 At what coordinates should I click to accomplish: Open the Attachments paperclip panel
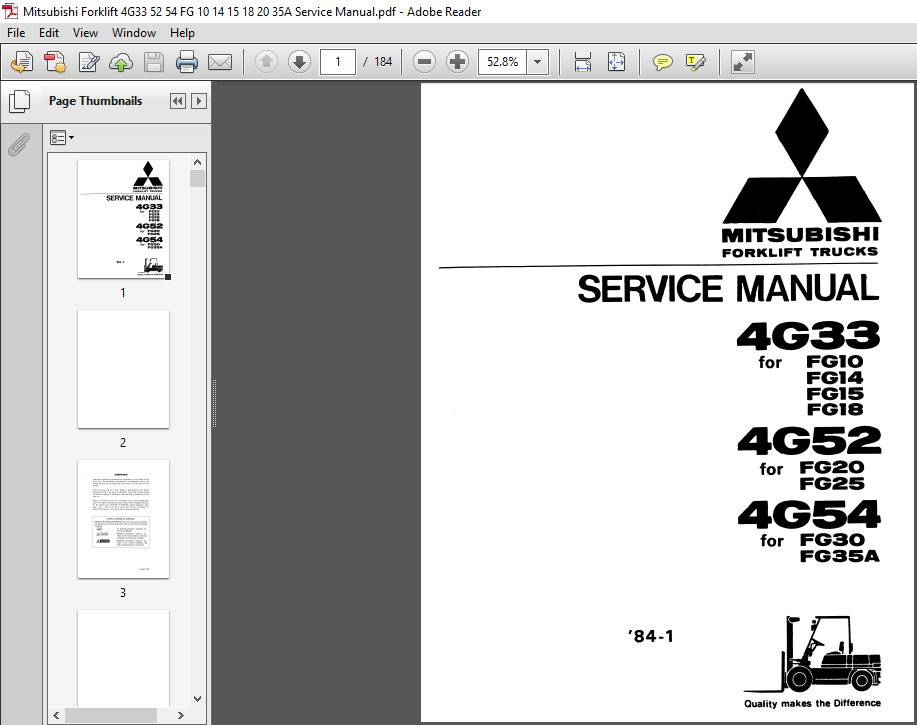pos(19,144)
